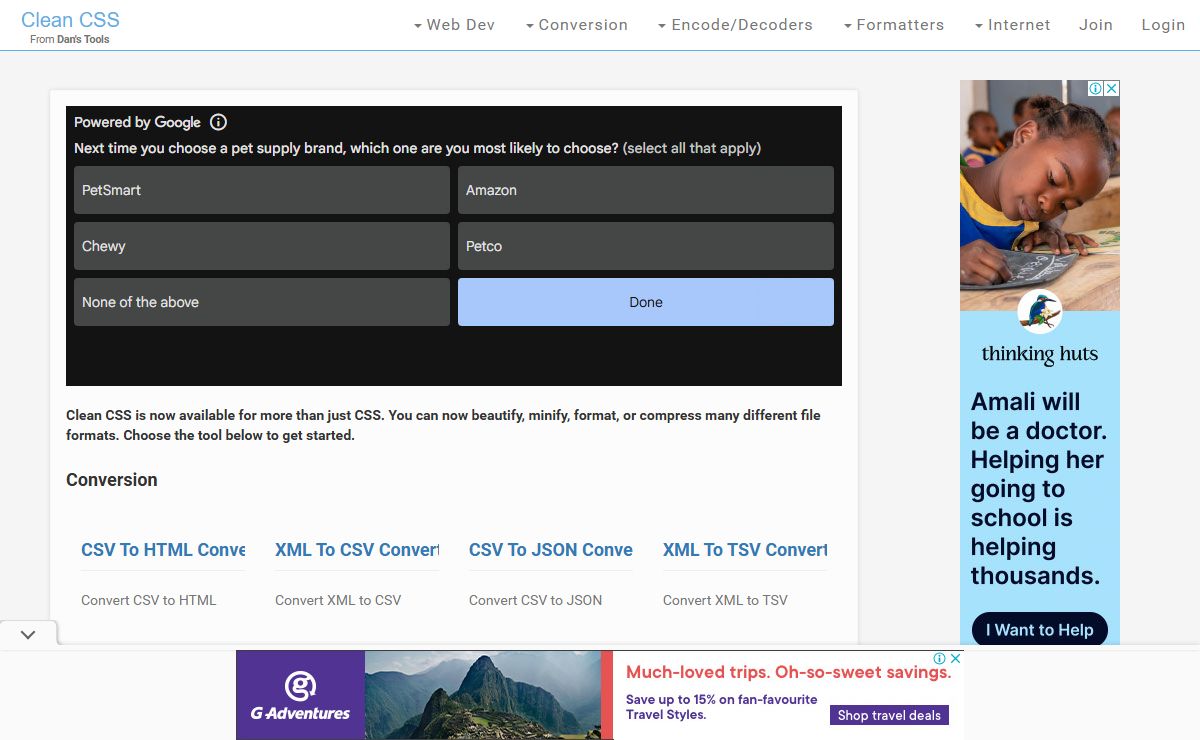Select the Amazon survey option
Screen dimensions: 1200x740
[x=645, y=190]
